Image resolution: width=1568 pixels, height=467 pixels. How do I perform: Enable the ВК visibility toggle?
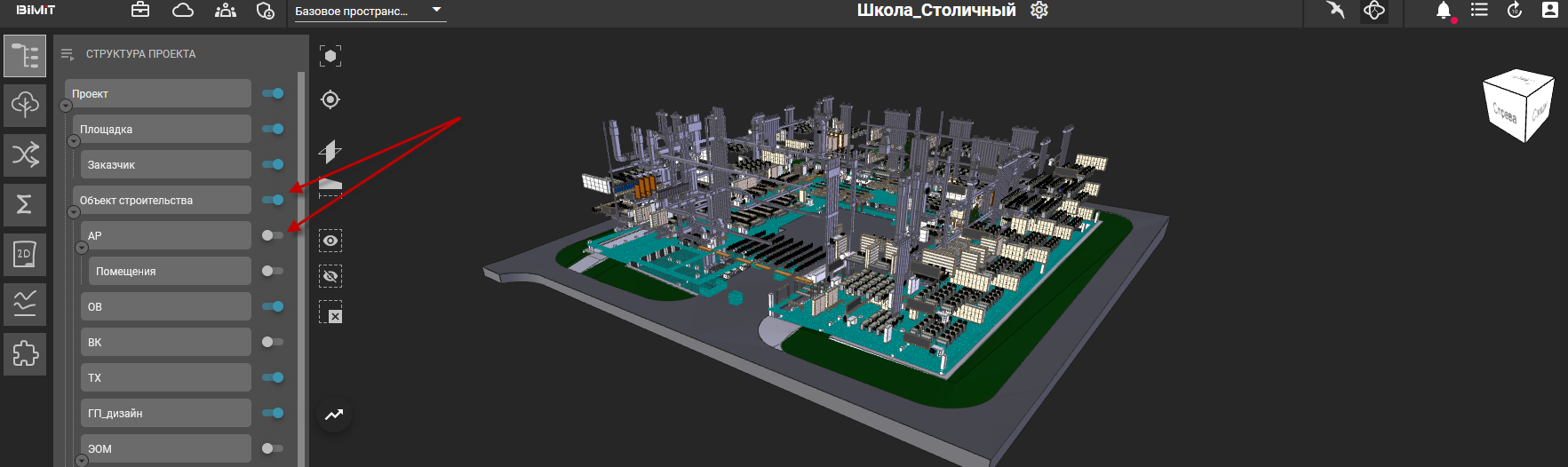[273, 342]
